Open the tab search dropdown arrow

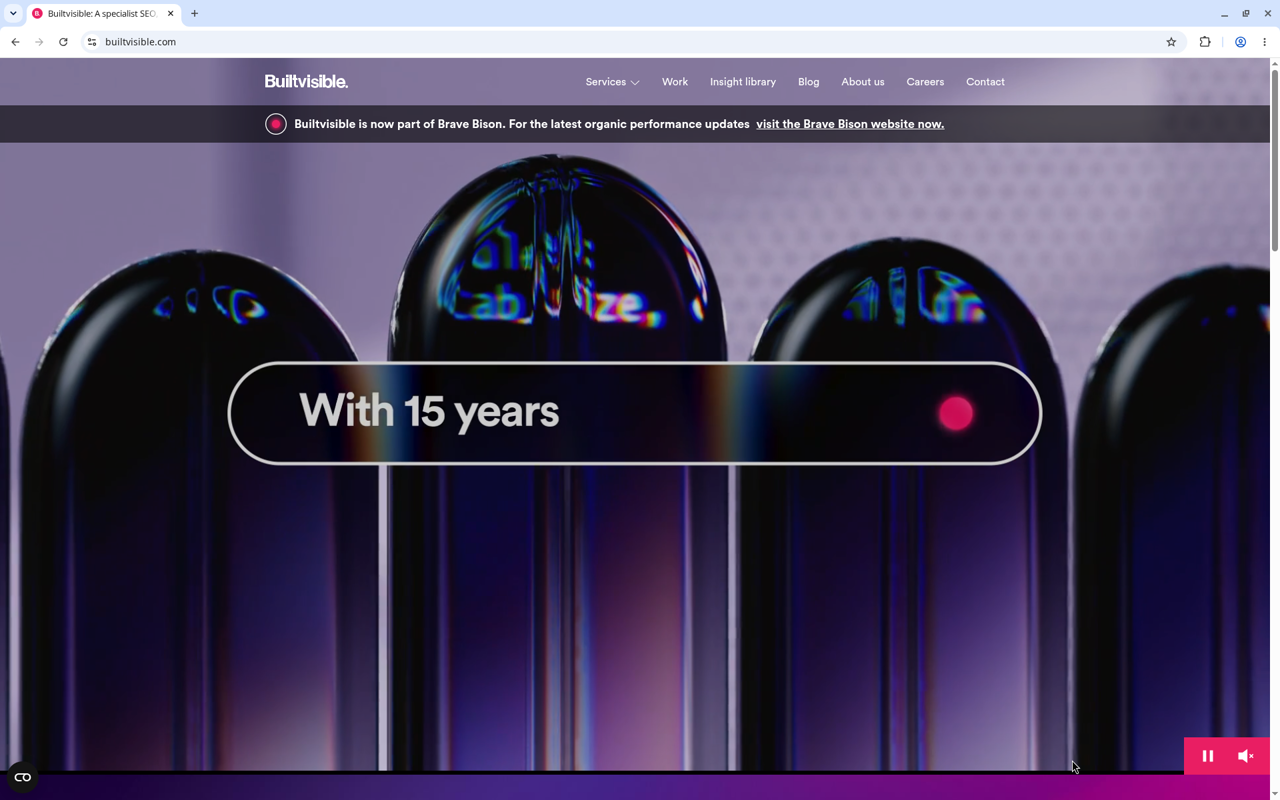click(13, 14)
